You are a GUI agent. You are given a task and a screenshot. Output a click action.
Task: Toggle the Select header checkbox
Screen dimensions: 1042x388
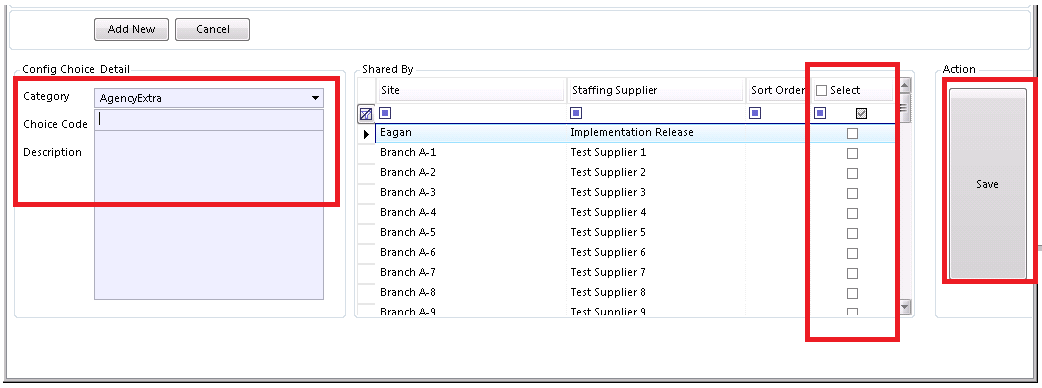click(x=822, y=90)
